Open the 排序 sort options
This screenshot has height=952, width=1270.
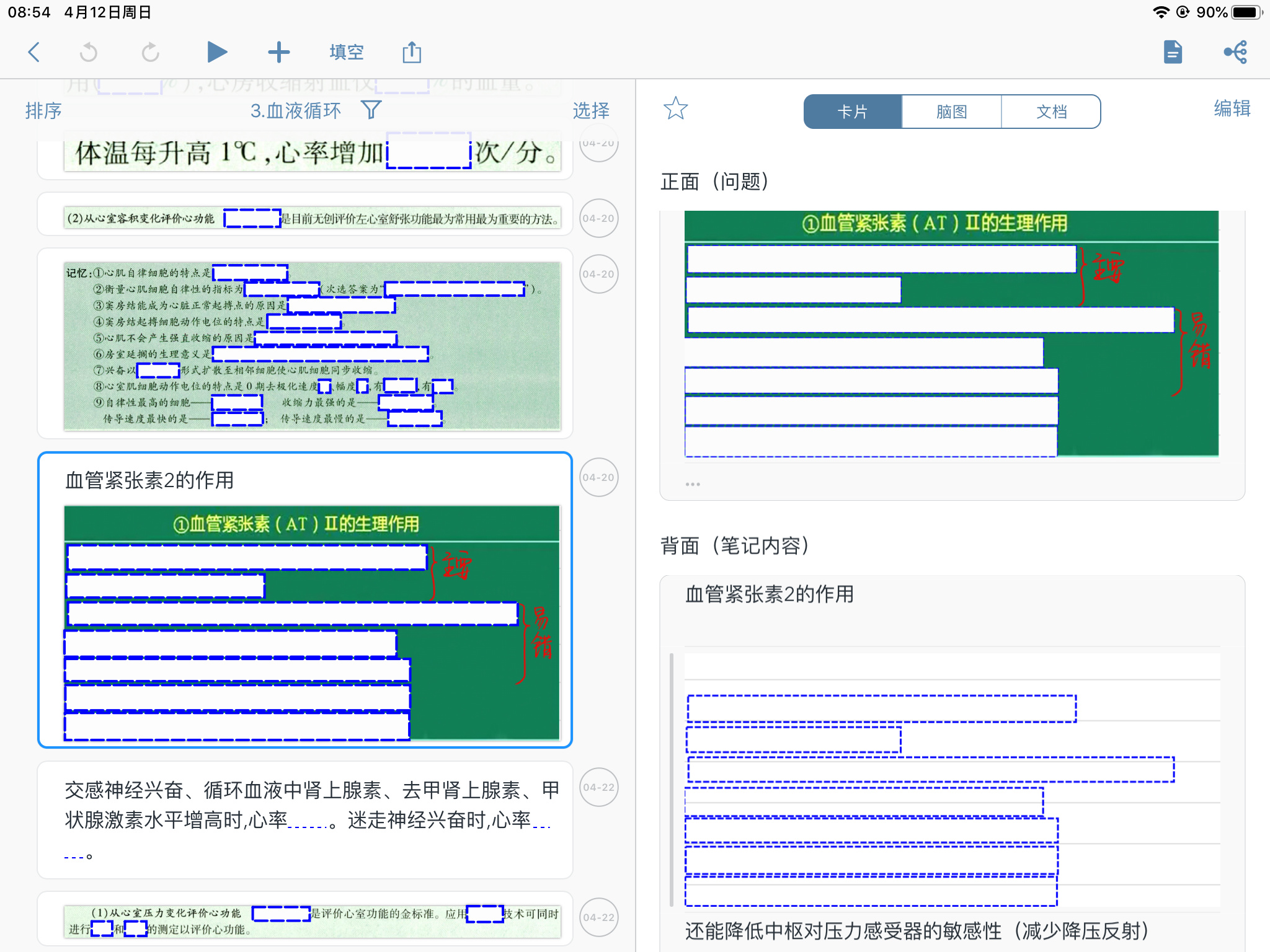coord(43,110)
